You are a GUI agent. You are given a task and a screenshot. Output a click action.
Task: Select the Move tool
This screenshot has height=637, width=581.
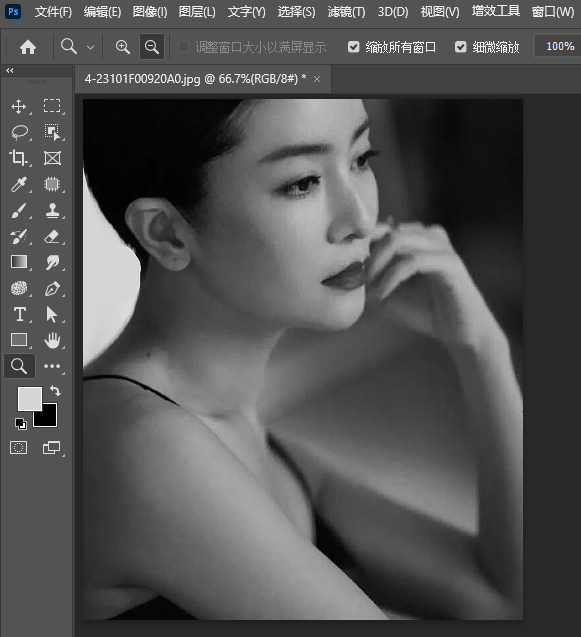pos(19,106)
